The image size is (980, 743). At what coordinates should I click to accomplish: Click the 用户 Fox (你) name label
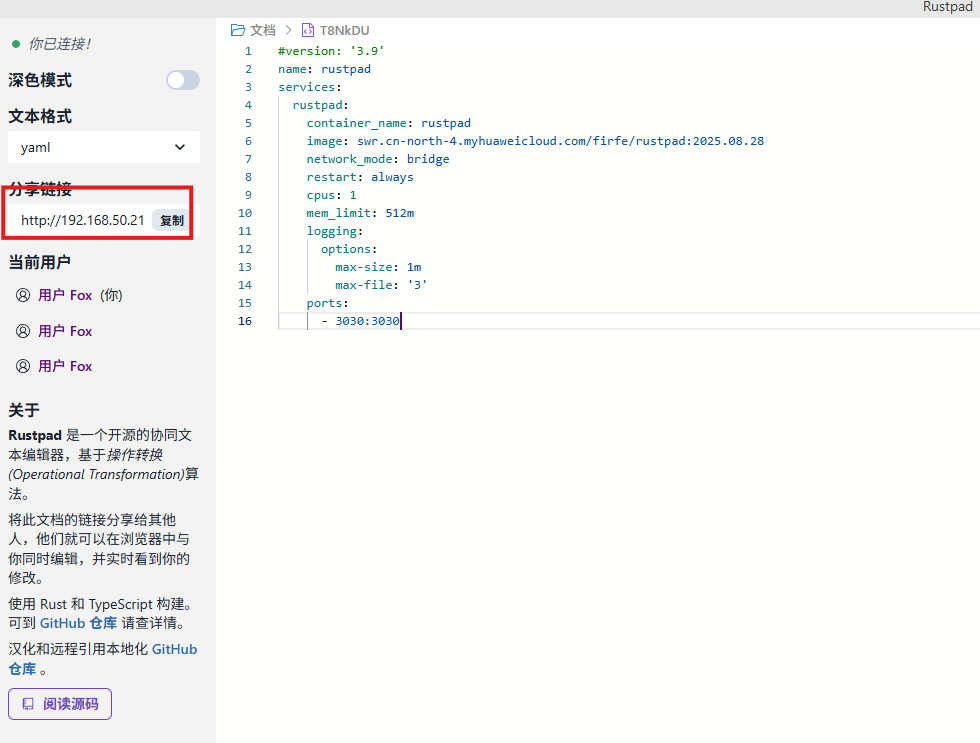tap(65, 295)
